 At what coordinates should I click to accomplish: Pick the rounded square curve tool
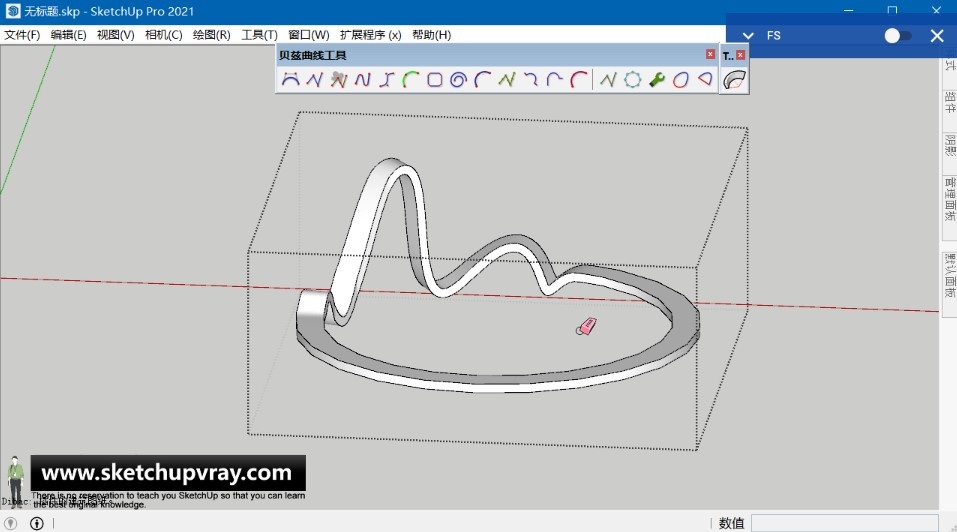pos(435,80)
